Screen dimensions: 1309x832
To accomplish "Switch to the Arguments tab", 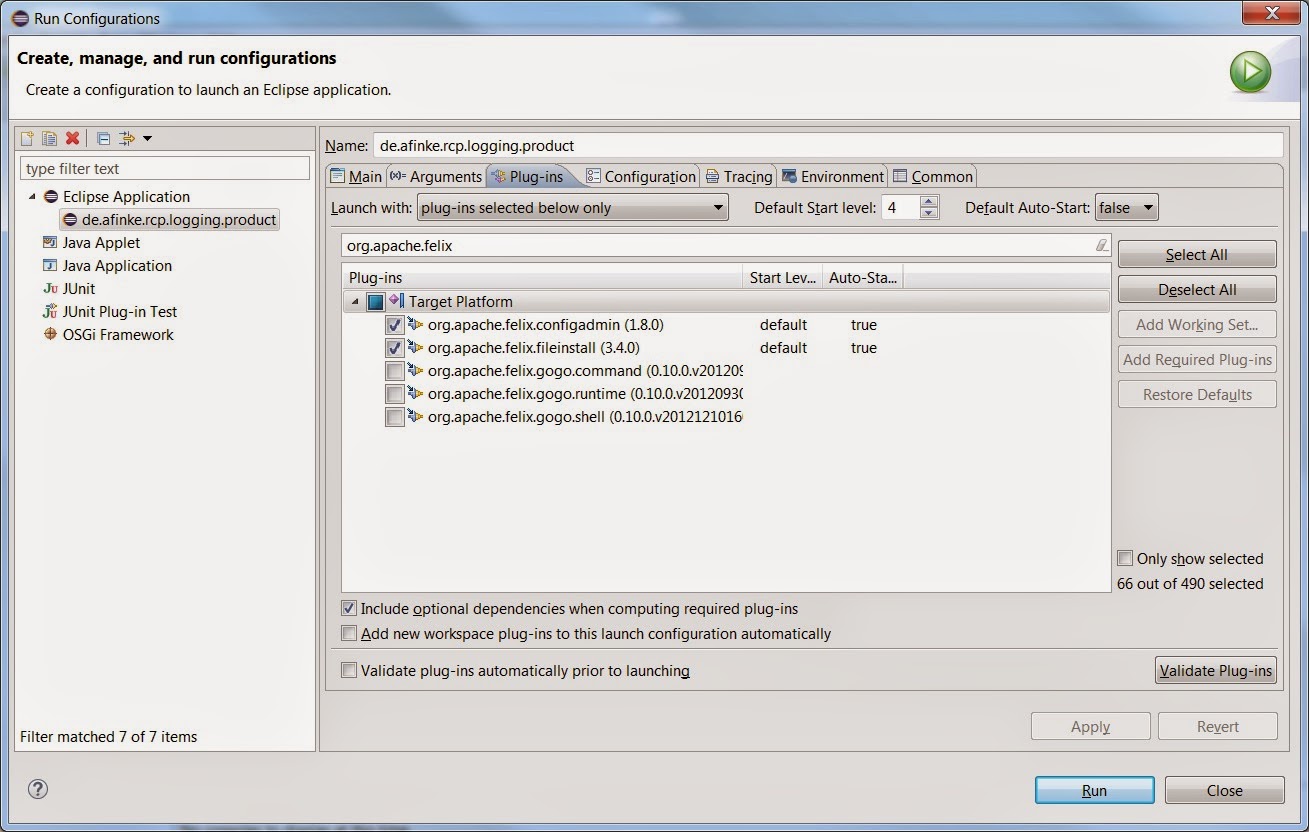I will (x=436, y=176).
